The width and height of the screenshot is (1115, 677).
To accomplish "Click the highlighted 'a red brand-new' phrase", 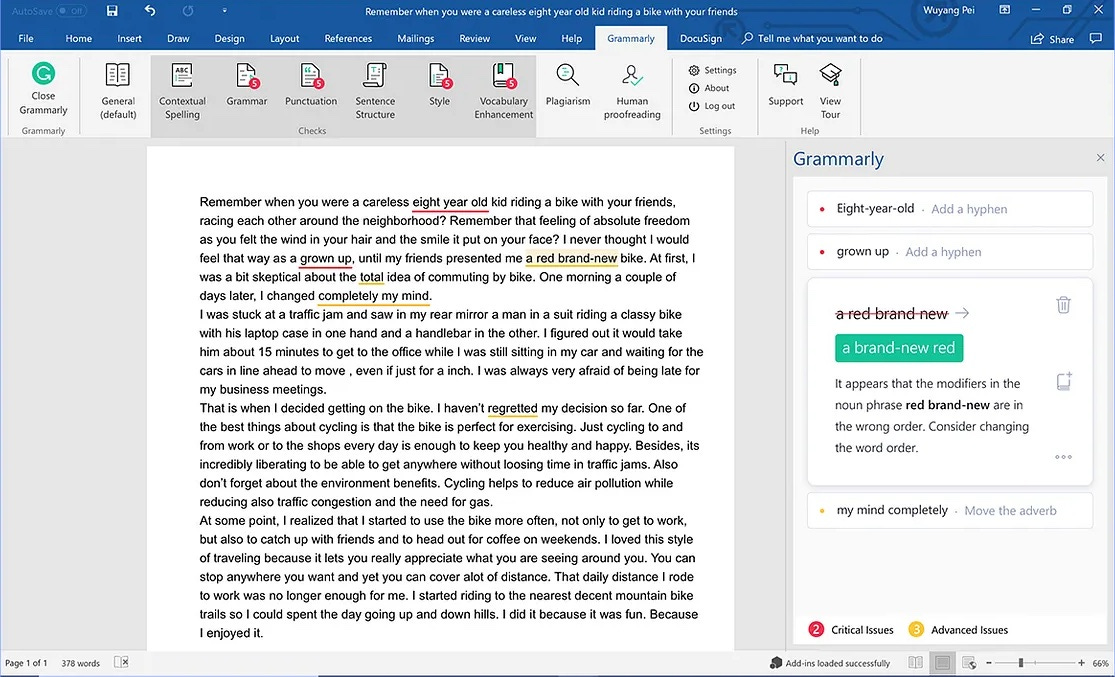I will point(571,258).
